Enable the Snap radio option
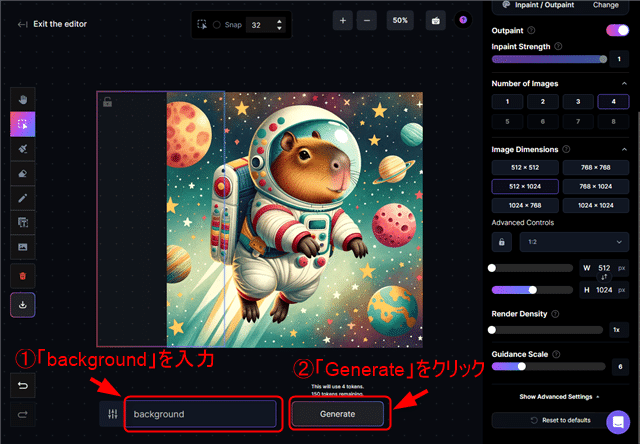This screenshot has height=444, width=640. [x=217, y=25]
